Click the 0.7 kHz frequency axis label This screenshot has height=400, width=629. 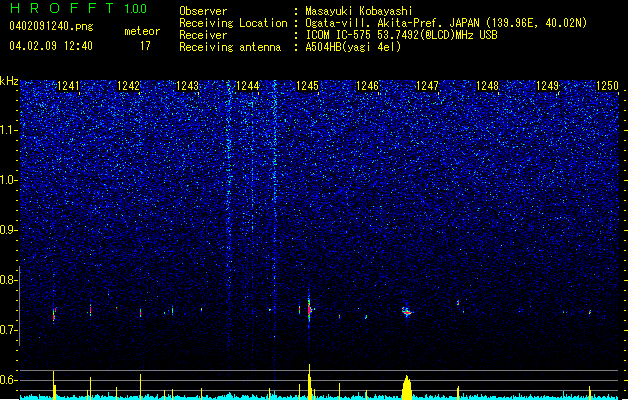(8, 330)
